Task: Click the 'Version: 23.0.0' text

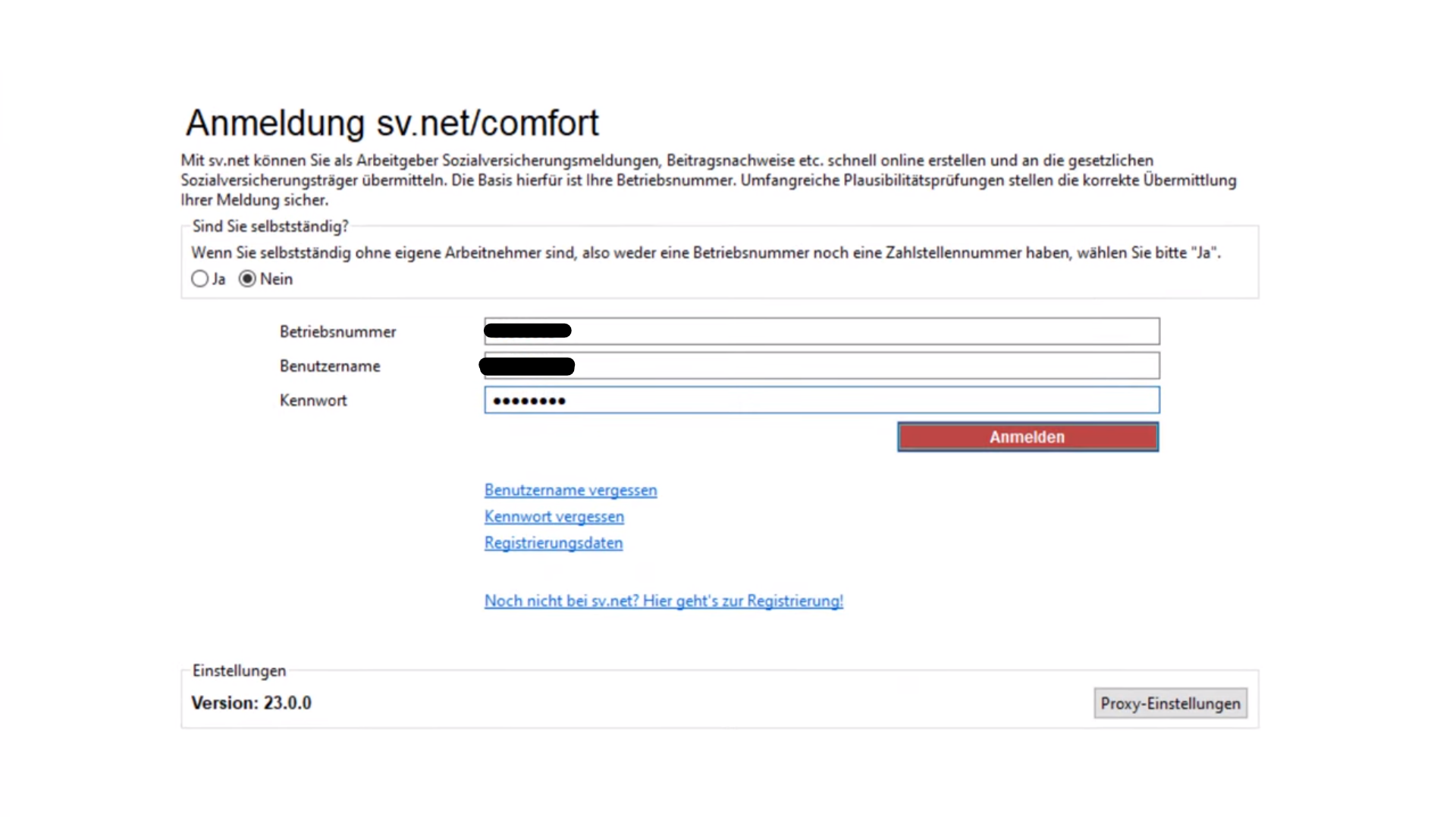Action: [x=251, y=703]
